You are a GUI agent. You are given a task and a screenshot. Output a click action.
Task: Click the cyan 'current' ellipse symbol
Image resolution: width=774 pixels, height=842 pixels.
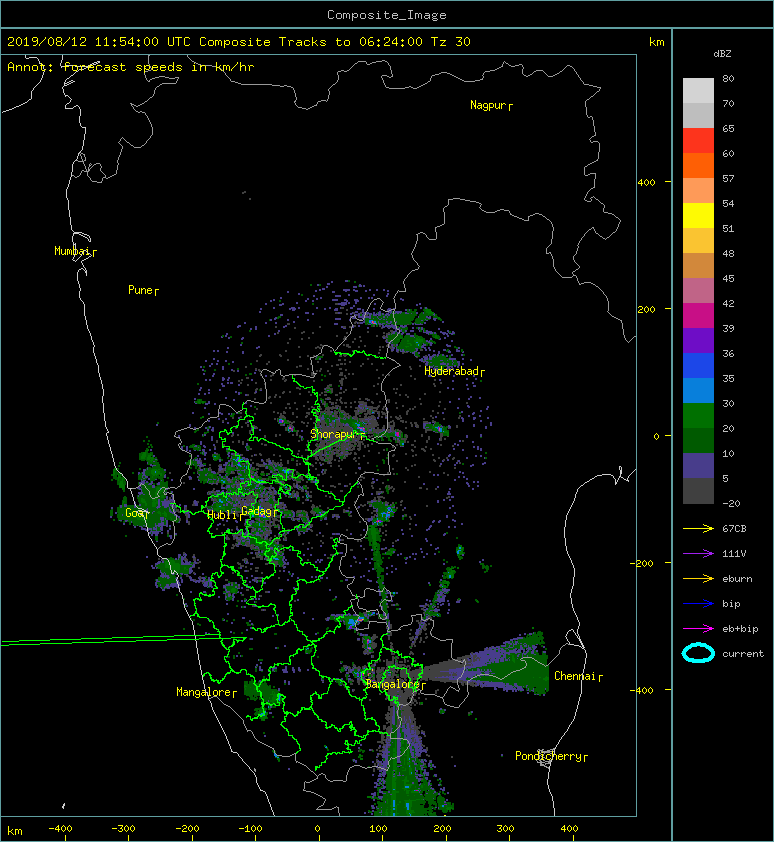coord(698,653)
